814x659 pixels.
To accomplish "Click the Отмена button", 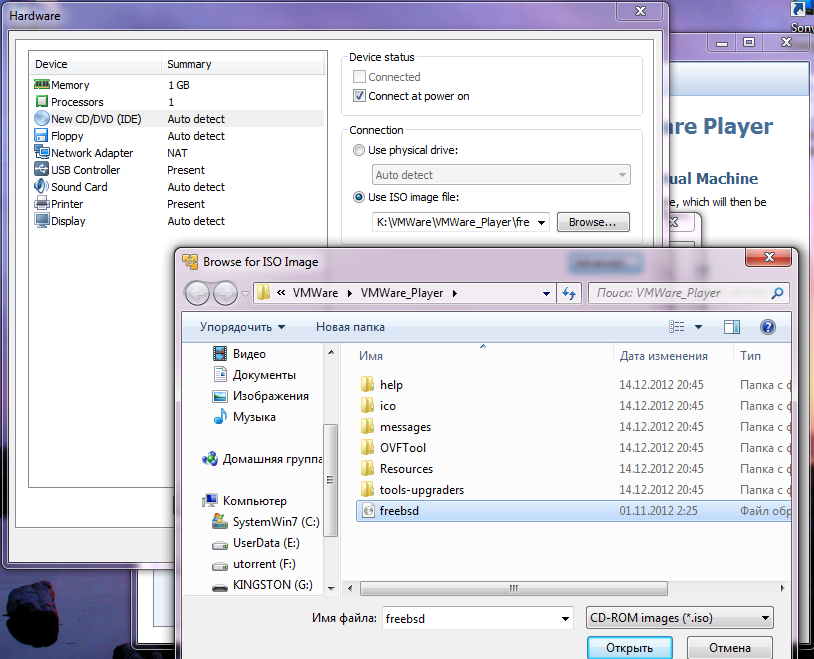I will pyautogui.click(x=729, y=648).
